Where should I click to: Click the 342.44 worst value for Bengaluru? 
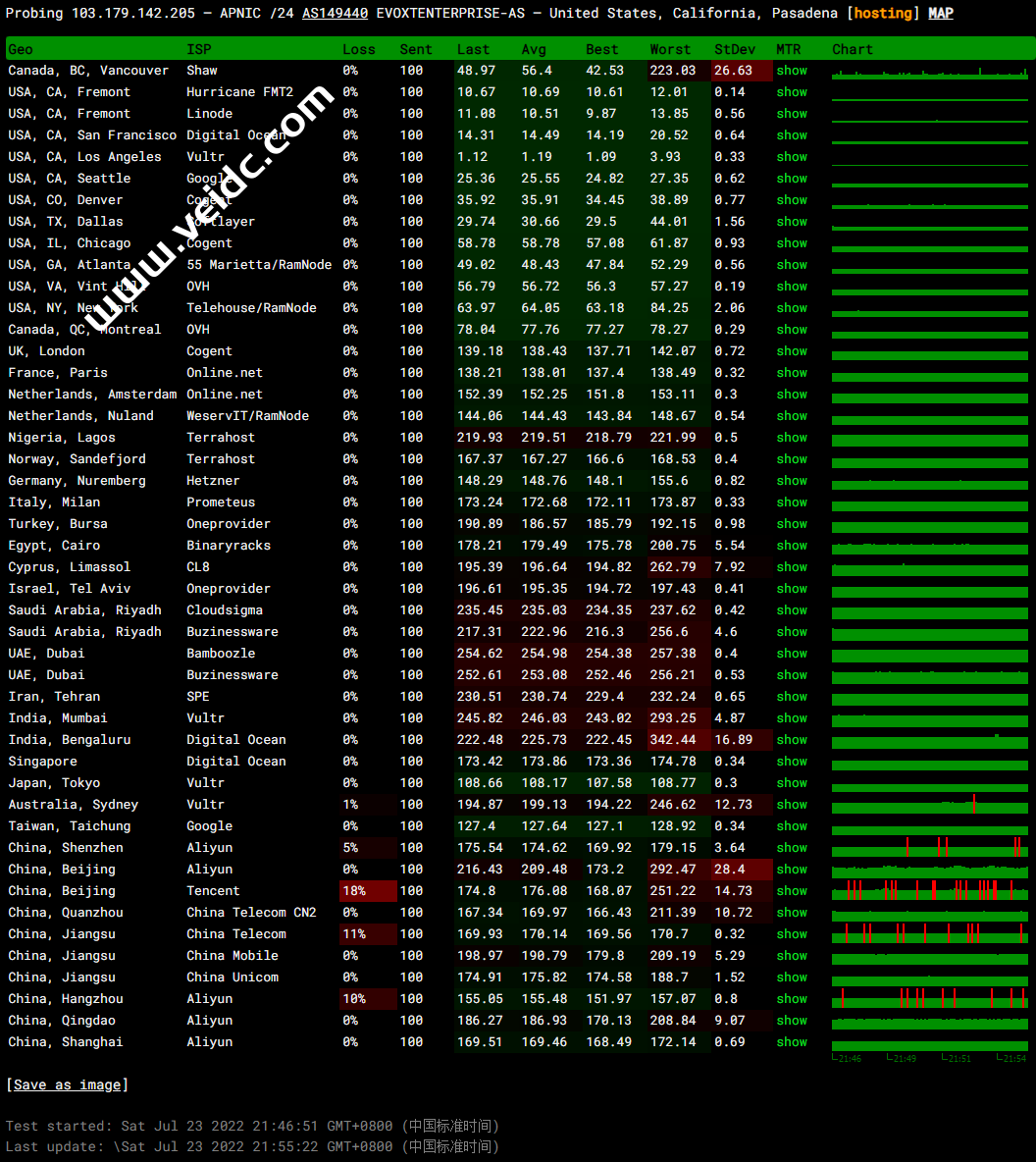[680, 740]
